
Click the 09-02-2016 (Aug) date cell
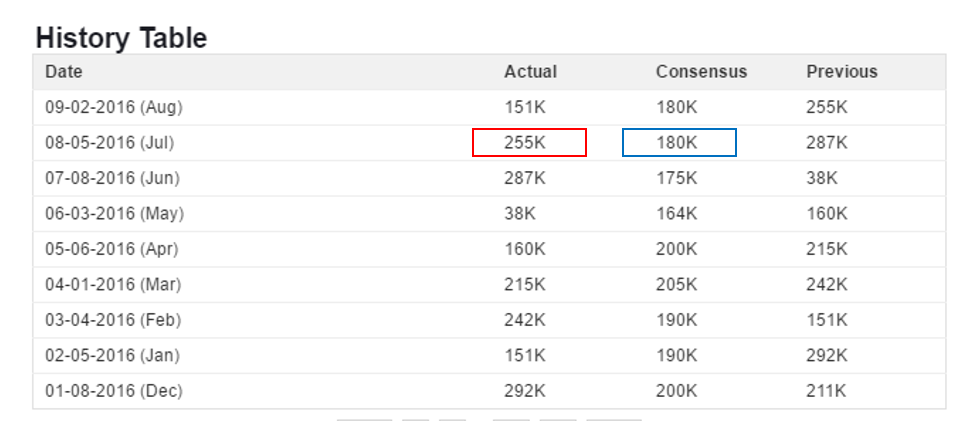click(114, 108)
